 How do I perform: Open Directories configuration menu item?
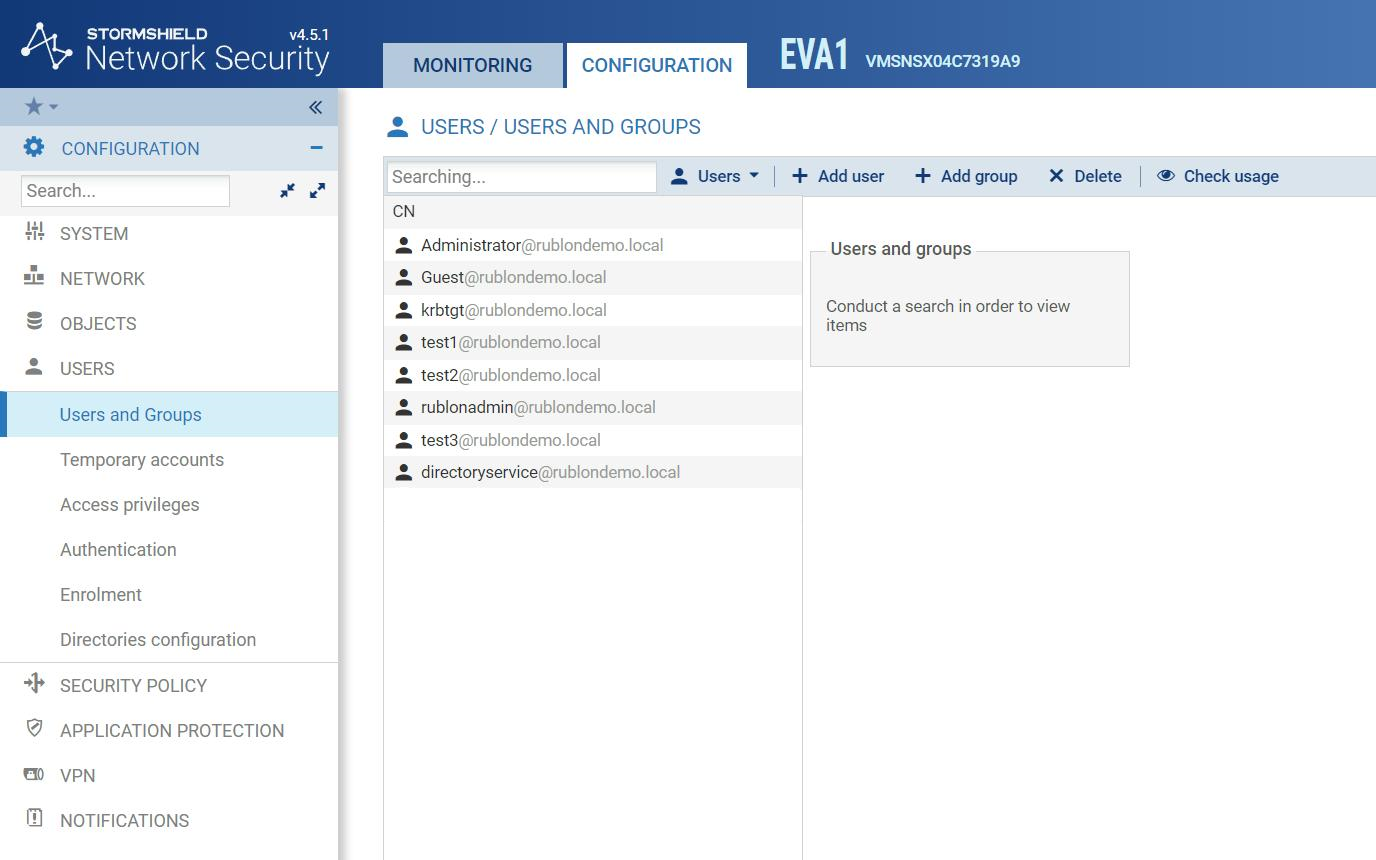[158, 640]
